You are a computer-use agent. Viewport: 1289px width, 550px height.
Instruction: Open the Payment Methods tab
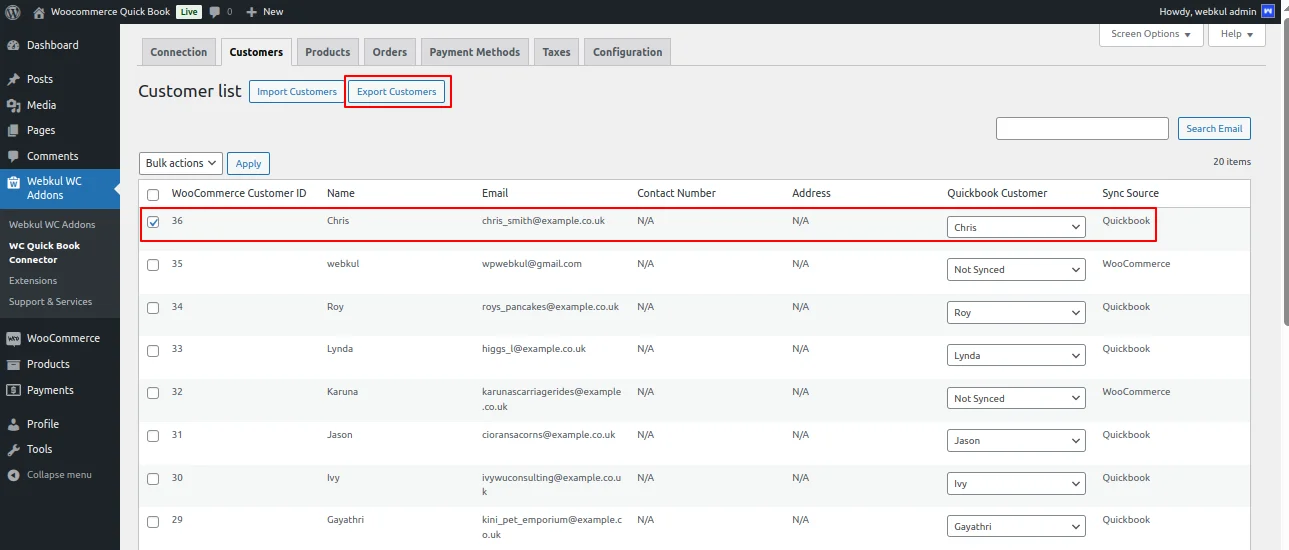point(475,52)
